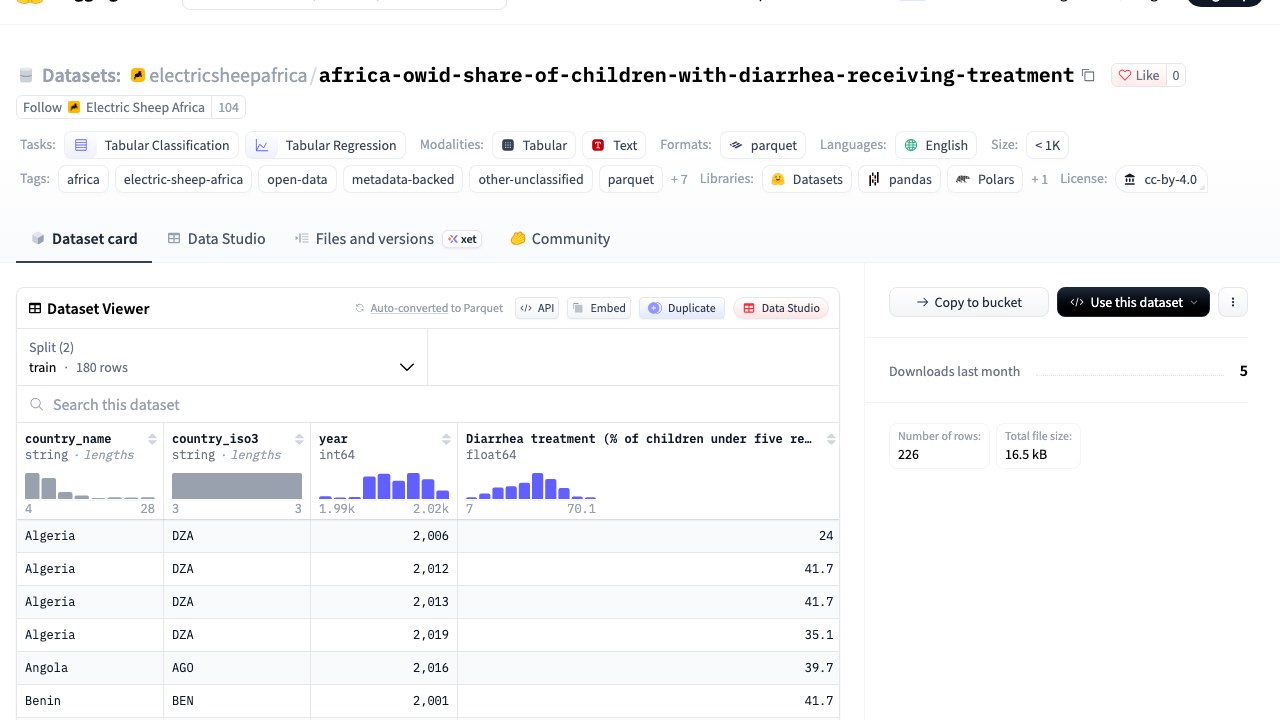Copy the dataset name with the copy icon
Screen dimensions: 1280x720
(x=1088, y=75)
